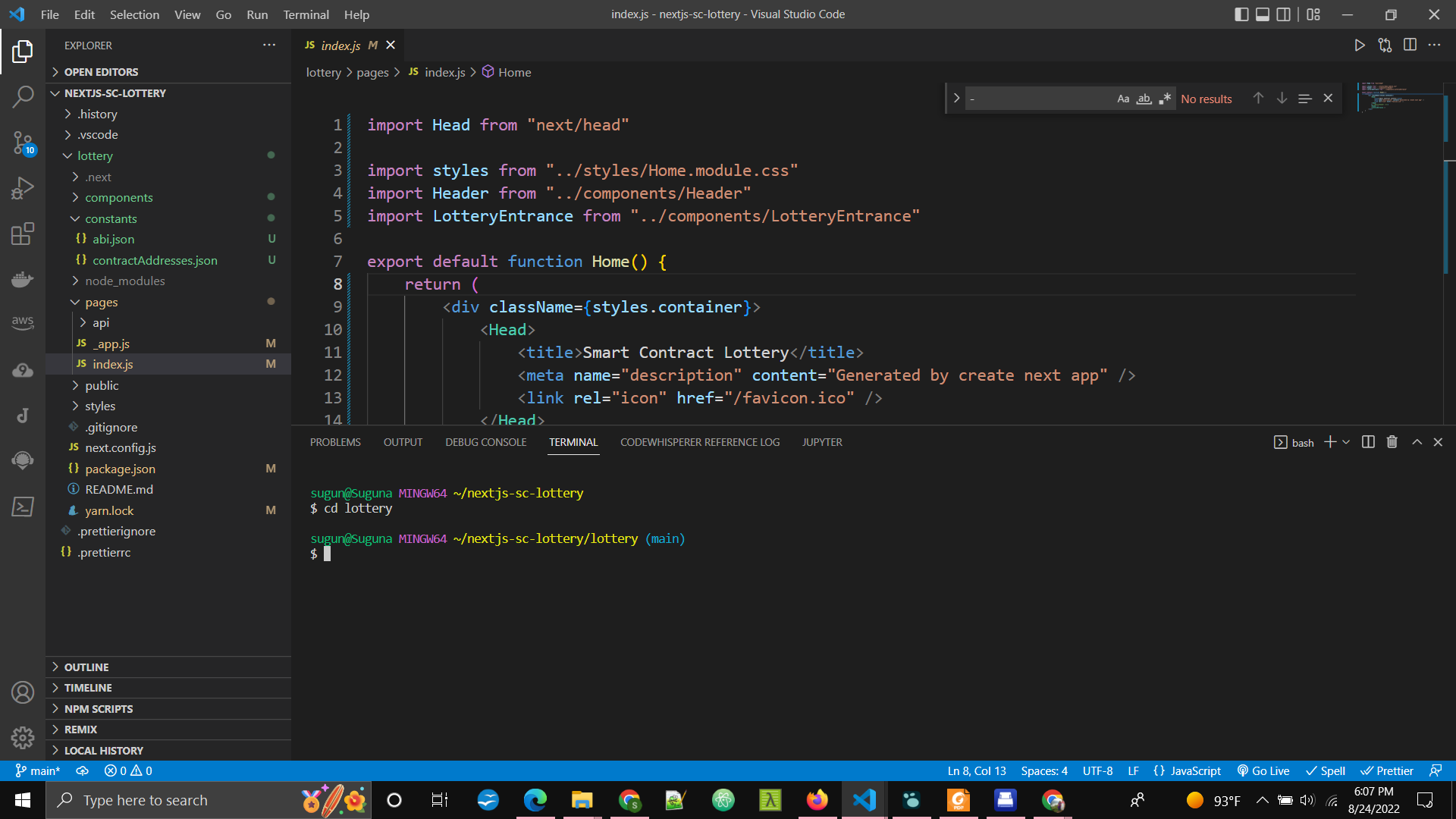Toggle the primary side bar visibility

click(x=1241, y=14)
